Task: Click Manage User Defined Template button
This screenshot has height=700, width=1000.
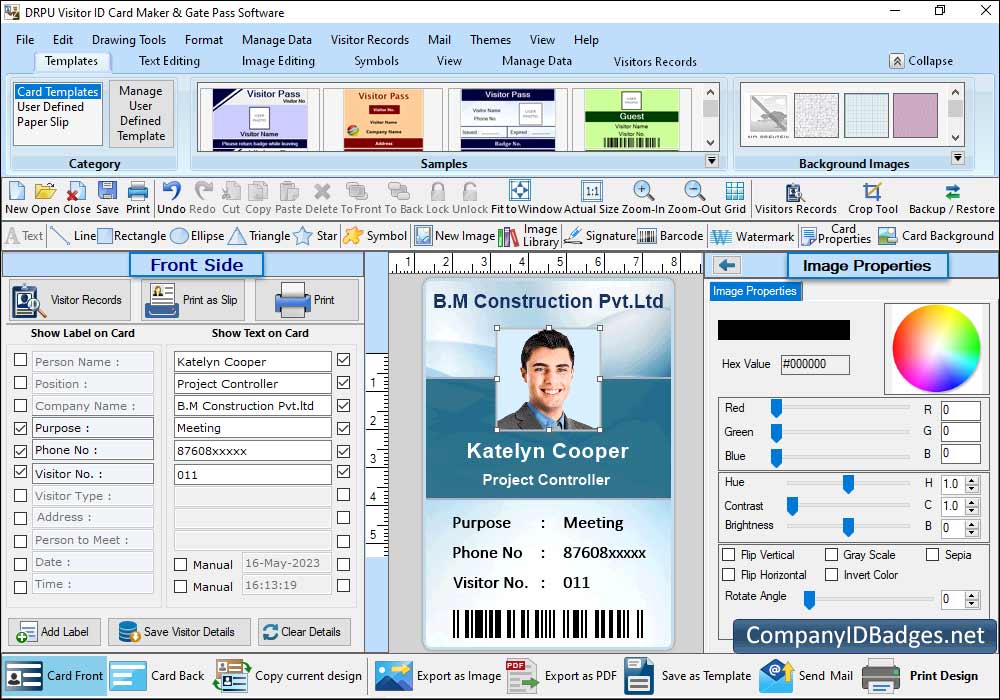Action: tap(141, 113)
